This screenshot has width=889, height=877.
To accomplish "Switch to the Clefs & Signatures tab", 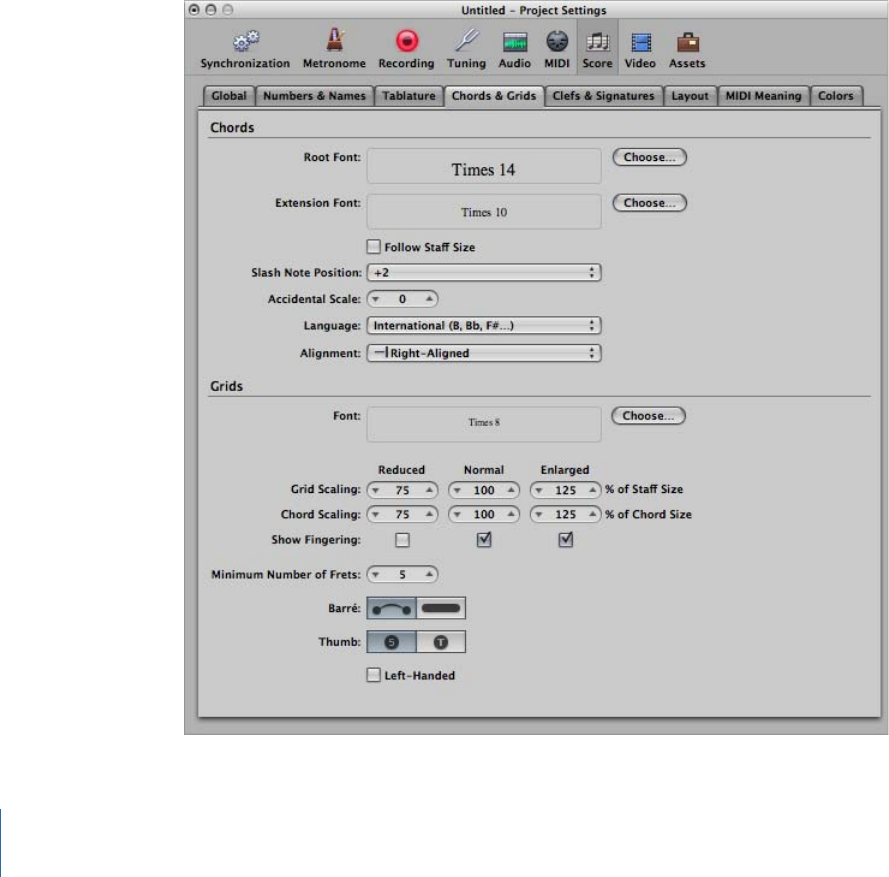I will click(x=603, y=96).
